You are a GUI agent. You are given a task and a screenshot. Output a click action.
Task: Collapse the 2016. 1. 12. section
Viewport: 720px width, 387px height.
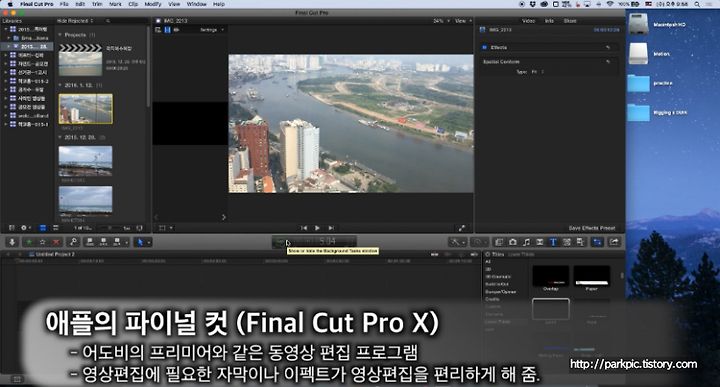(60, 85)
